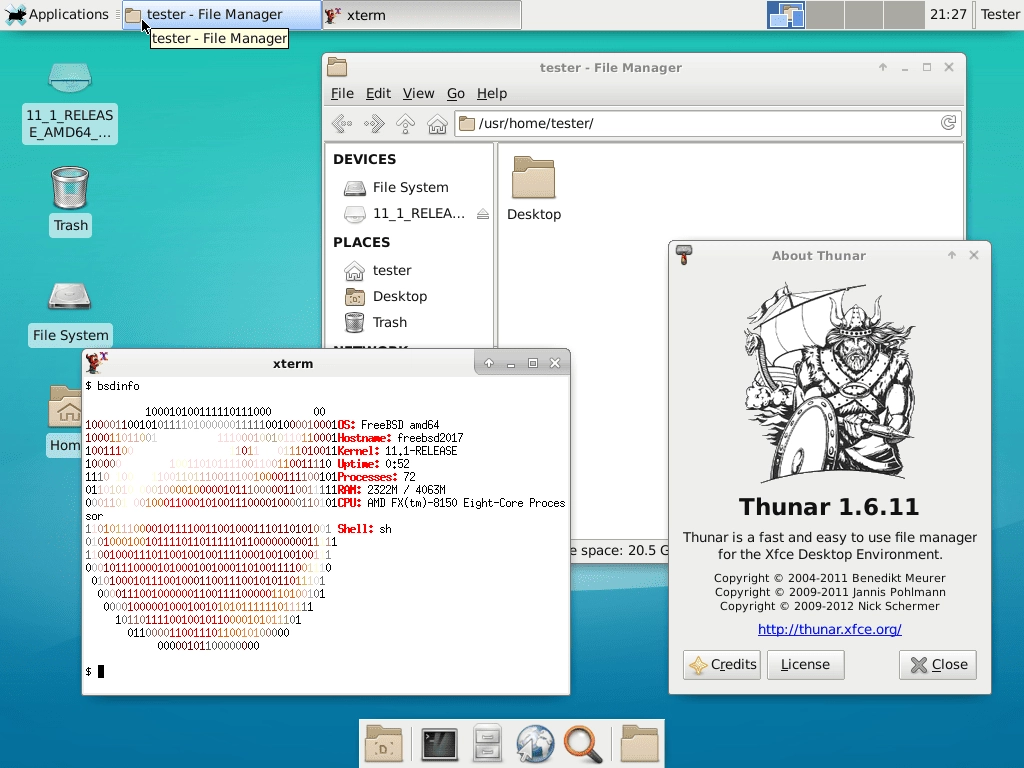Click the Credits button in About Thunar
Image resolution: width=1024 pixels, height=768 pixels.
722,665
